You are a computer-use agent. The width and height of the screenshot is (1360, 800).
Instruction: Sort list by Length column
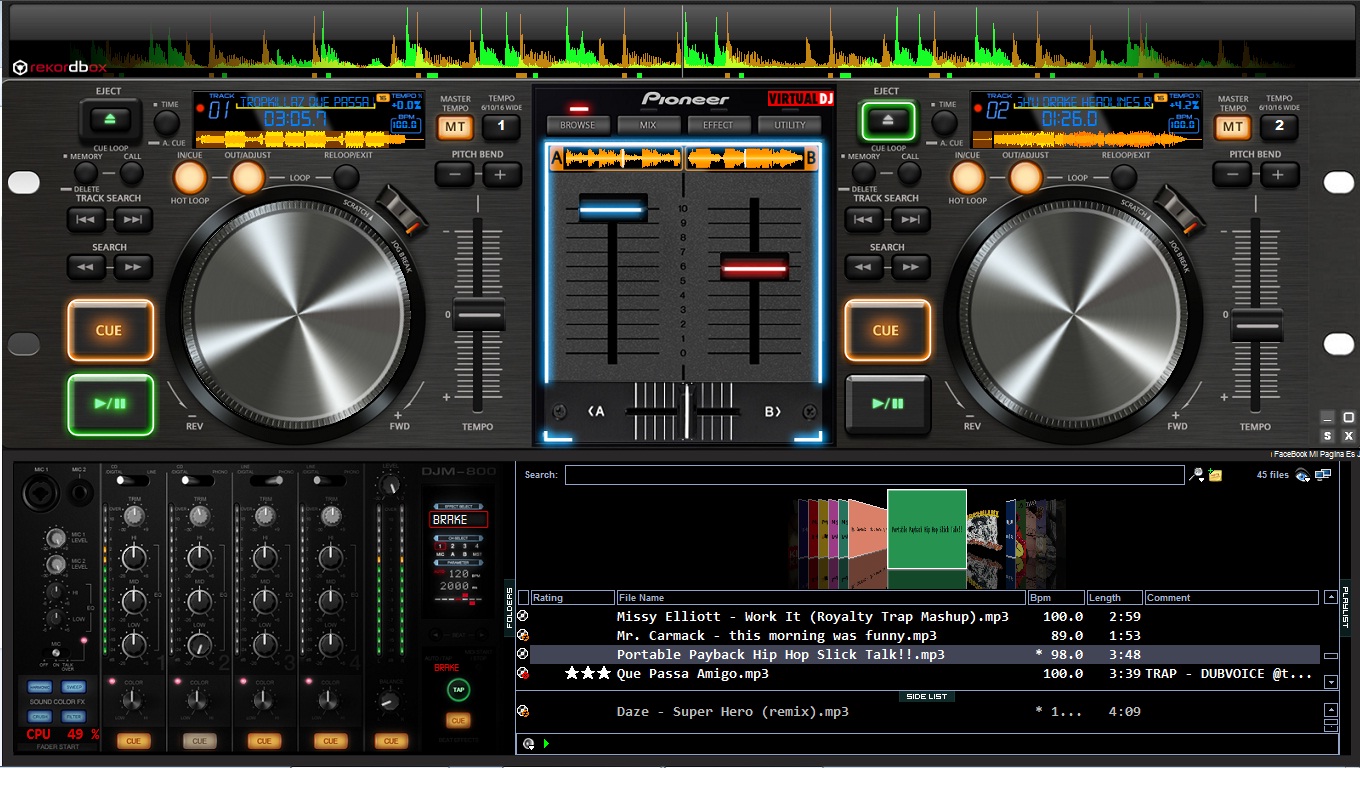pyautogui.click(x=1115, y=598)
